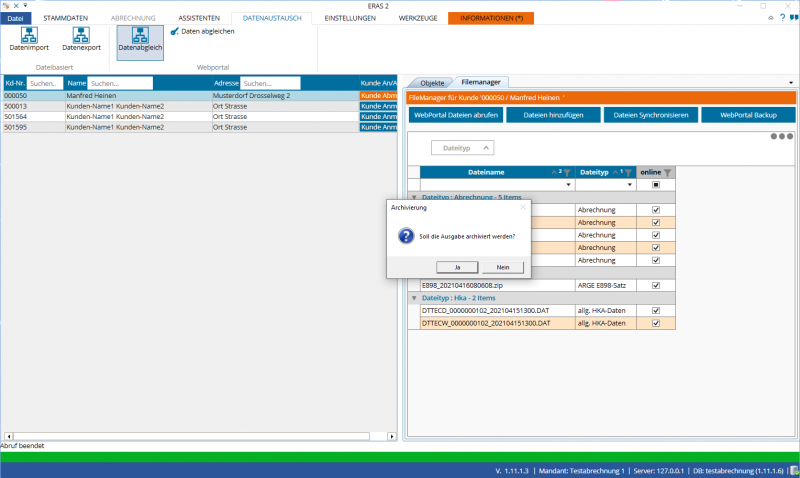Screen dimensions: 800x478
Task: Select customer row 501564
Action: coord(200,116)
